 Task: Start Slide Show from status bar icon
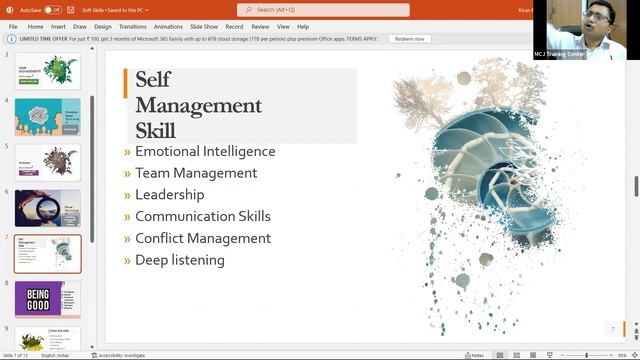tap(549, 356)
